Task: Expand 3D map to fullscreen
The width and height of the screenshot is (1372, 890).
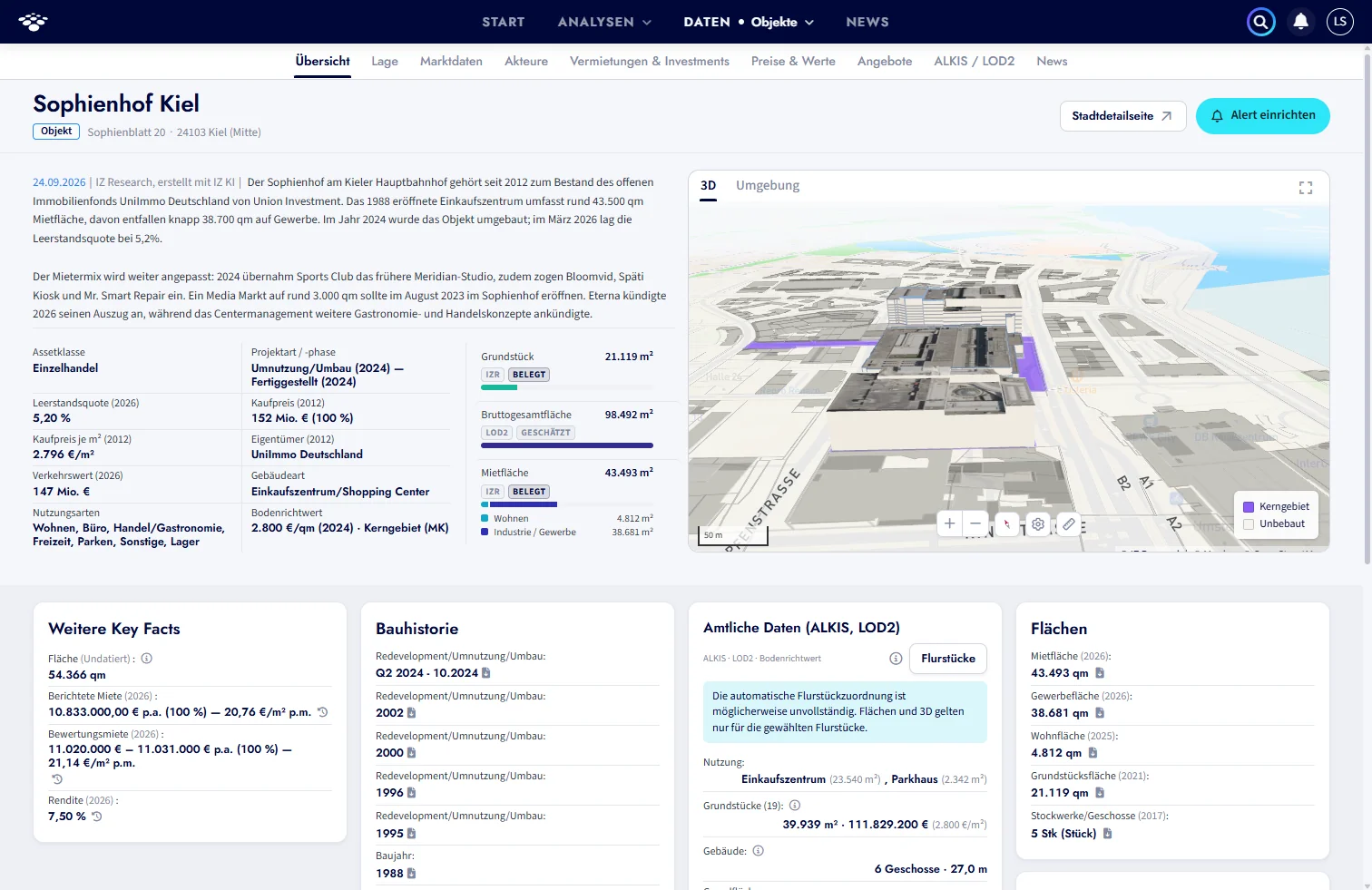Action: click(1306, 188)
